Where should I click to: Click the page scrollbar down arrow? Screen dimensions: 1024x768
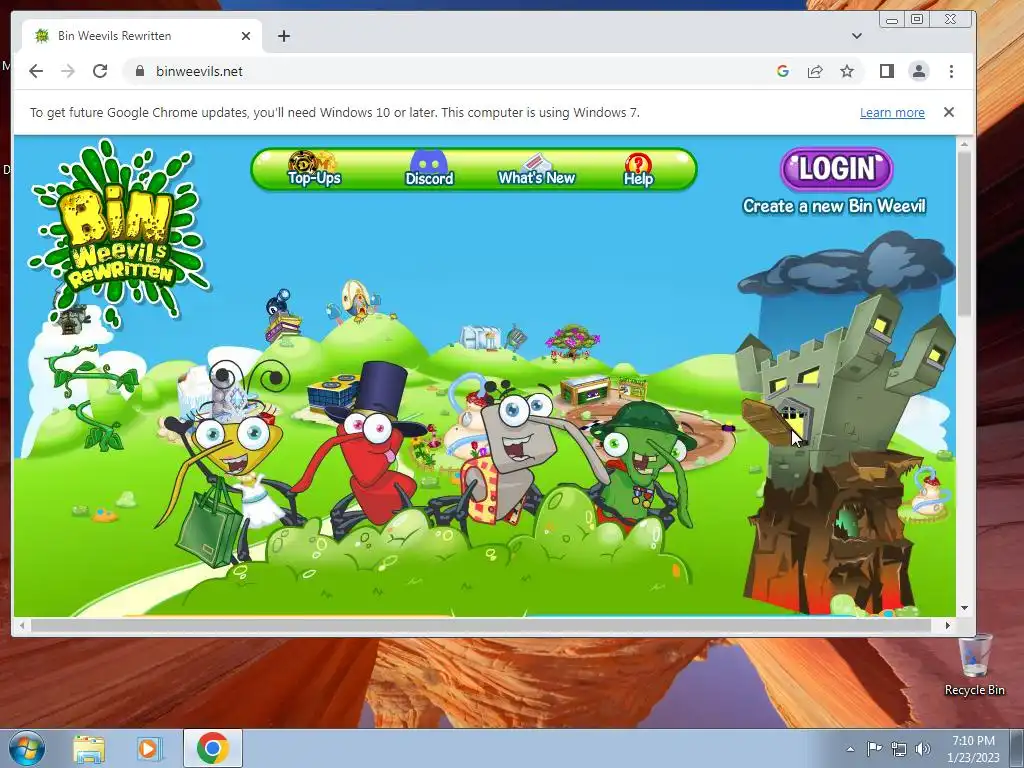click(965, 608)
